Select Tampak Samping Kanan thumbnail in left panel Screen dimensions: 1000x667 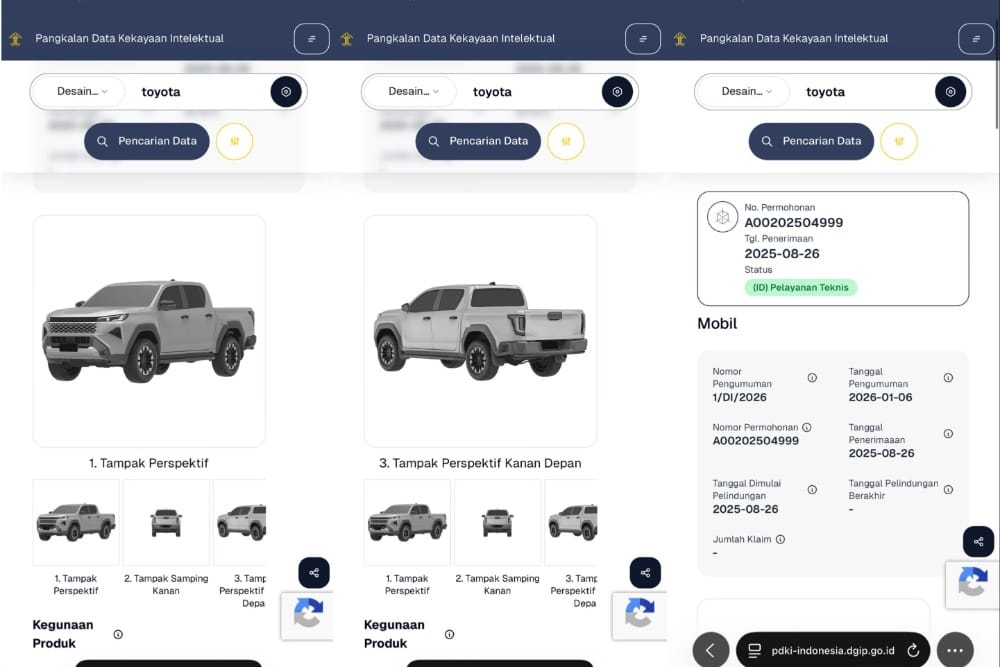coord(166,522)
